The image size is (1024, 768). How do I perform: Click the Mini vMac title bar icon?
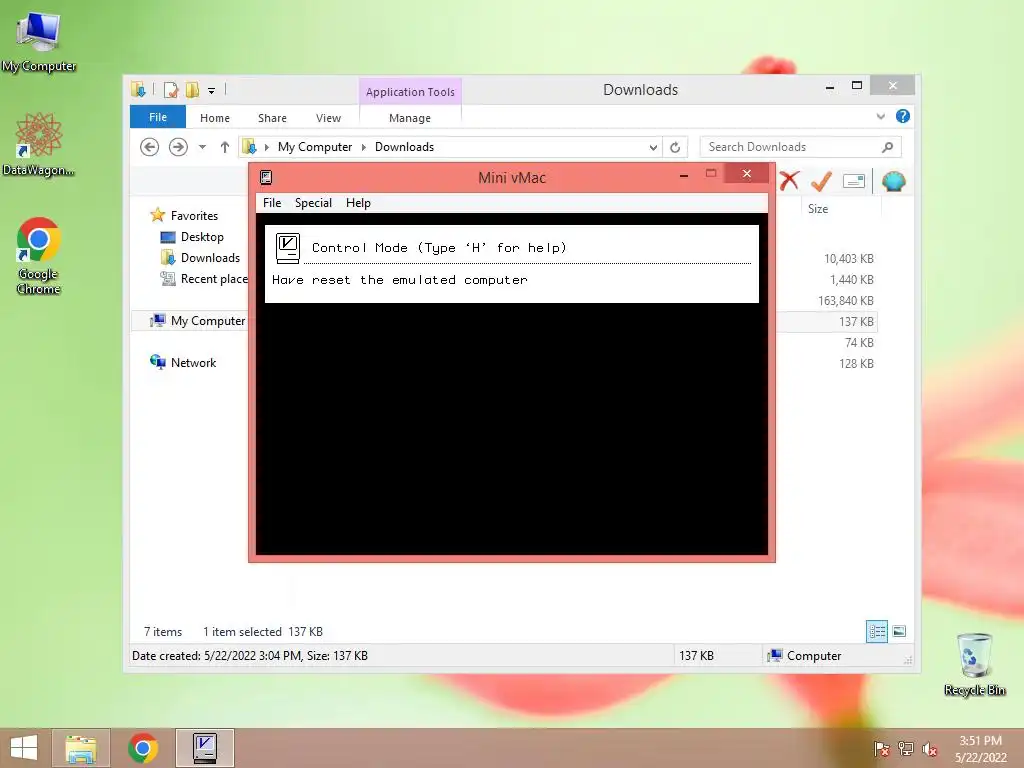[x=266, y=178]
